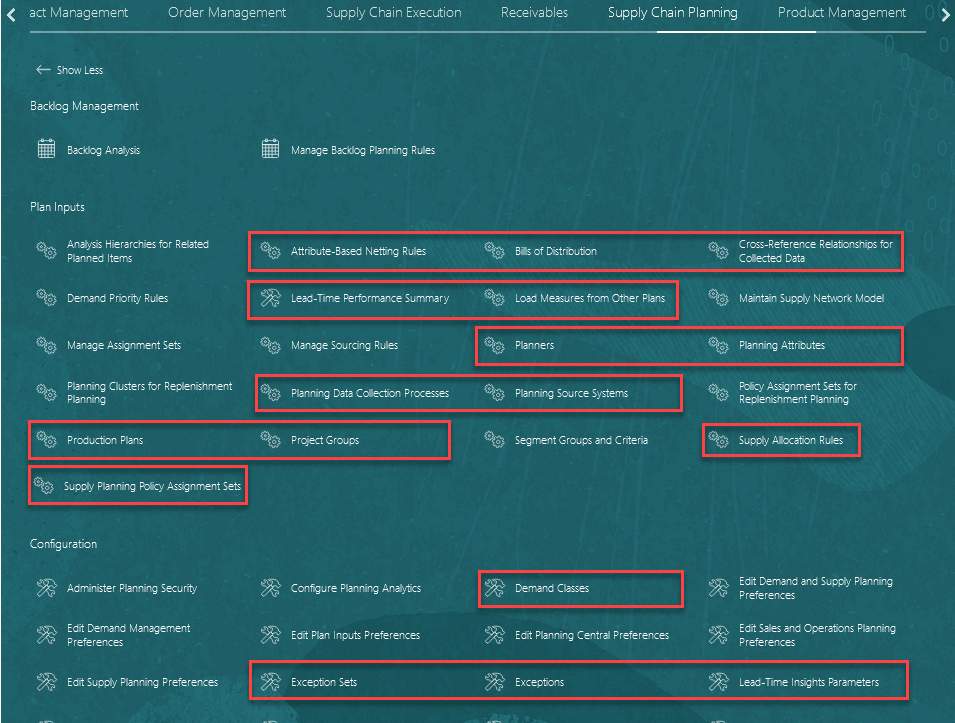Switch to the Supply Chain Execution tab

tap(393, 12)
